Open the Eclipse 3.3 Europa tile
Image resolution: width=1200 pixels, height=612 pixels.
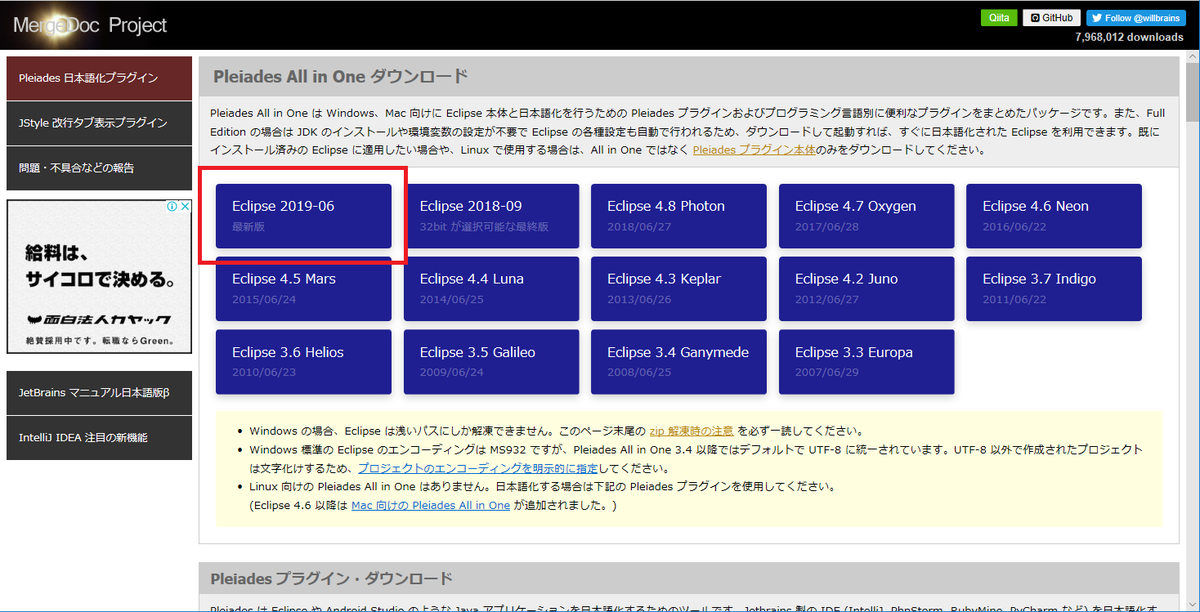point(866,362)
